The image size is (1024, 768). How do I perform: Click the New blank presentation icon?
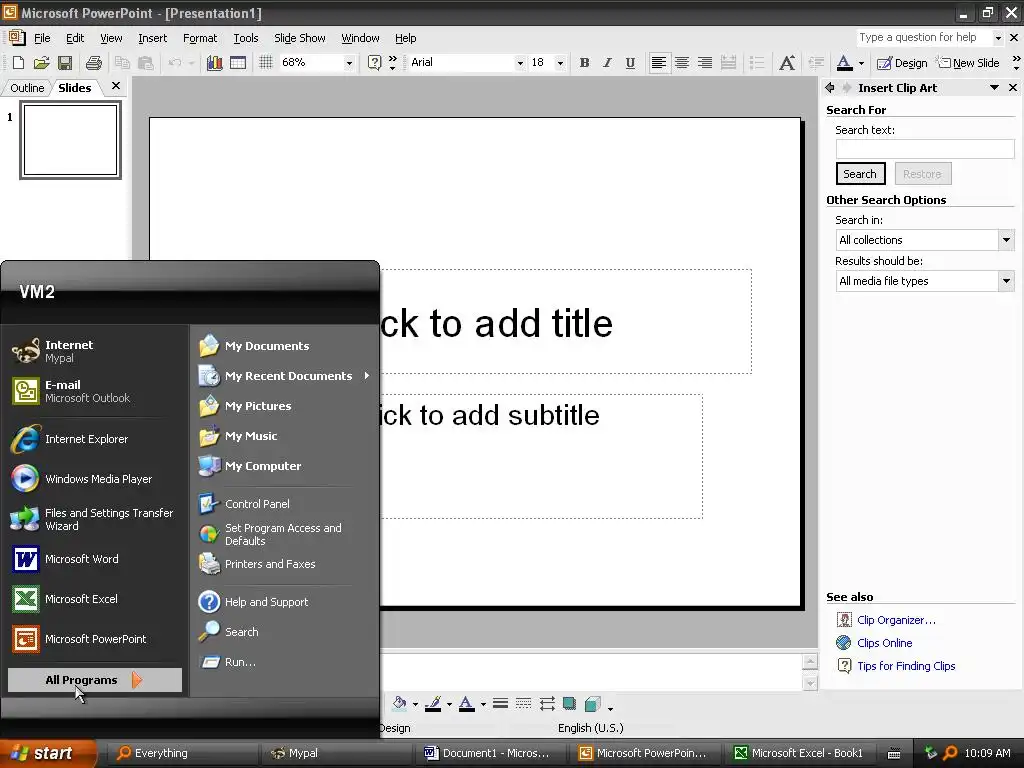click(x=18, y=63)
